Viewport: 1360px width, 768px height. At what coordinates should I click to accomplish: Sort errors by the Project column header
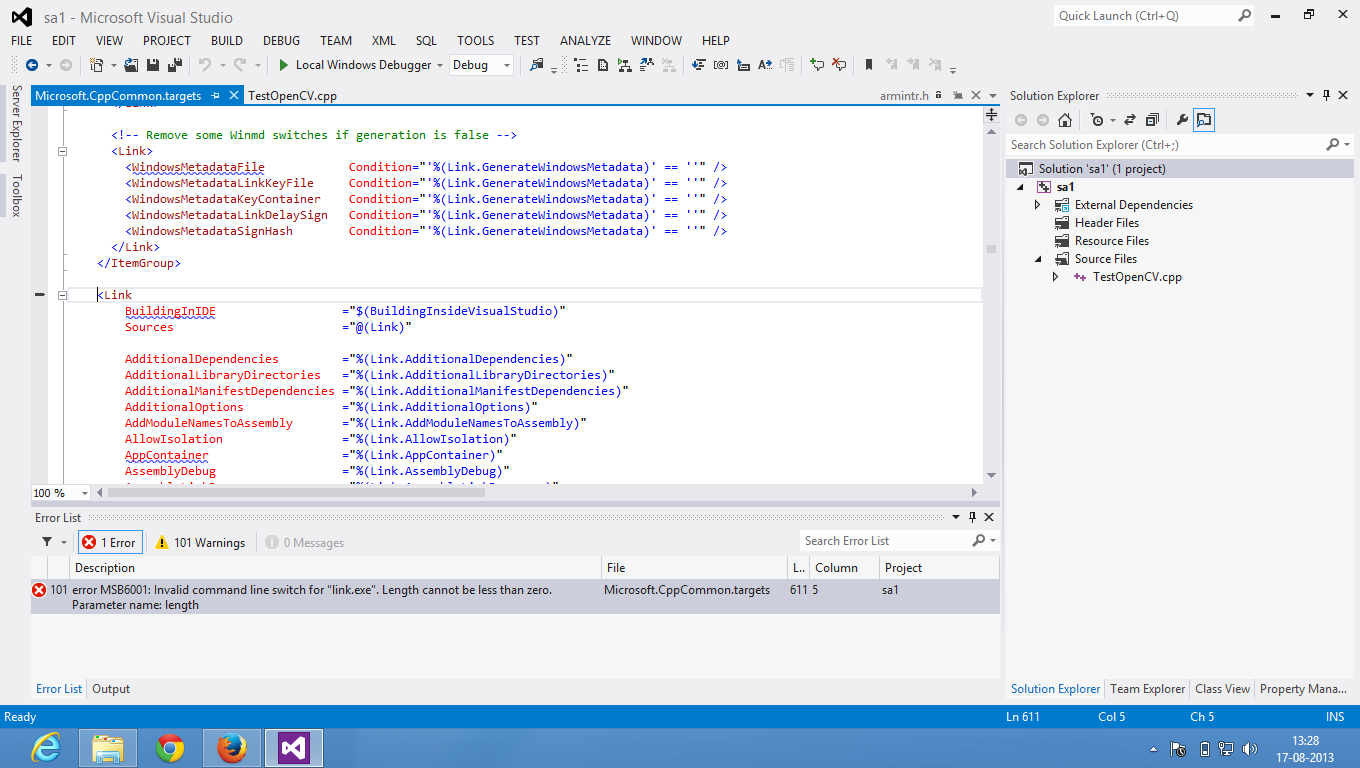[x=939, y=567]
